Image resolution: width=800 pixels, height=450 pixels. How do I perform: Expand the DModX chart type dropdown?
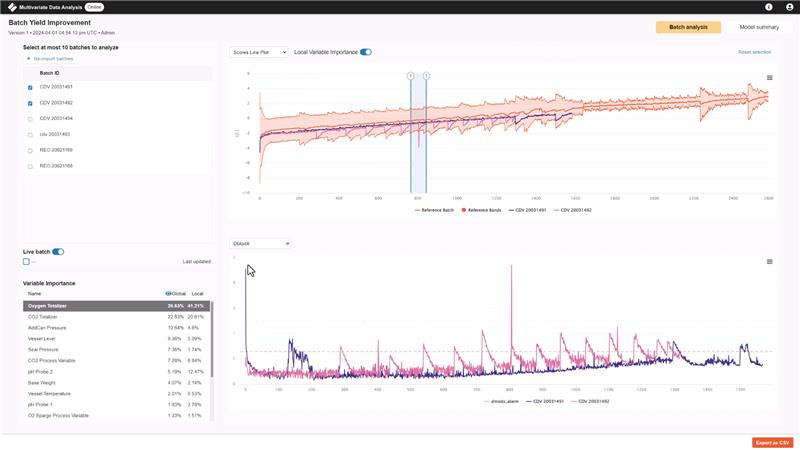click(259, 243)
